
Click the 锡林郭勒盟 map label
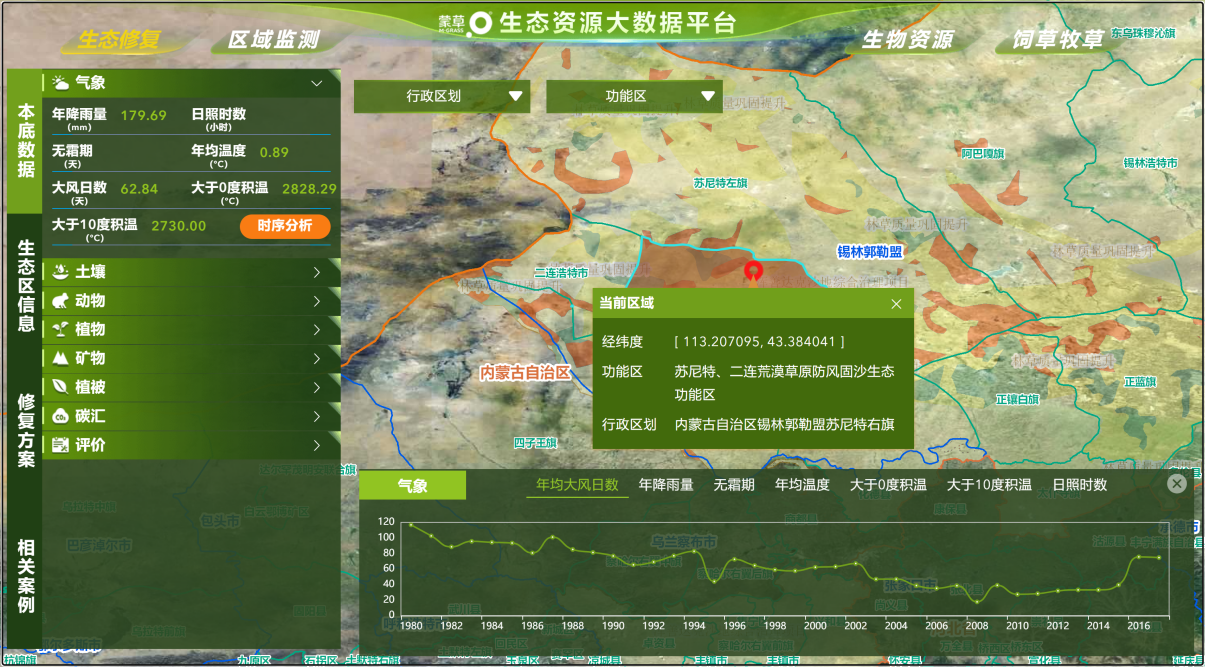869,252
